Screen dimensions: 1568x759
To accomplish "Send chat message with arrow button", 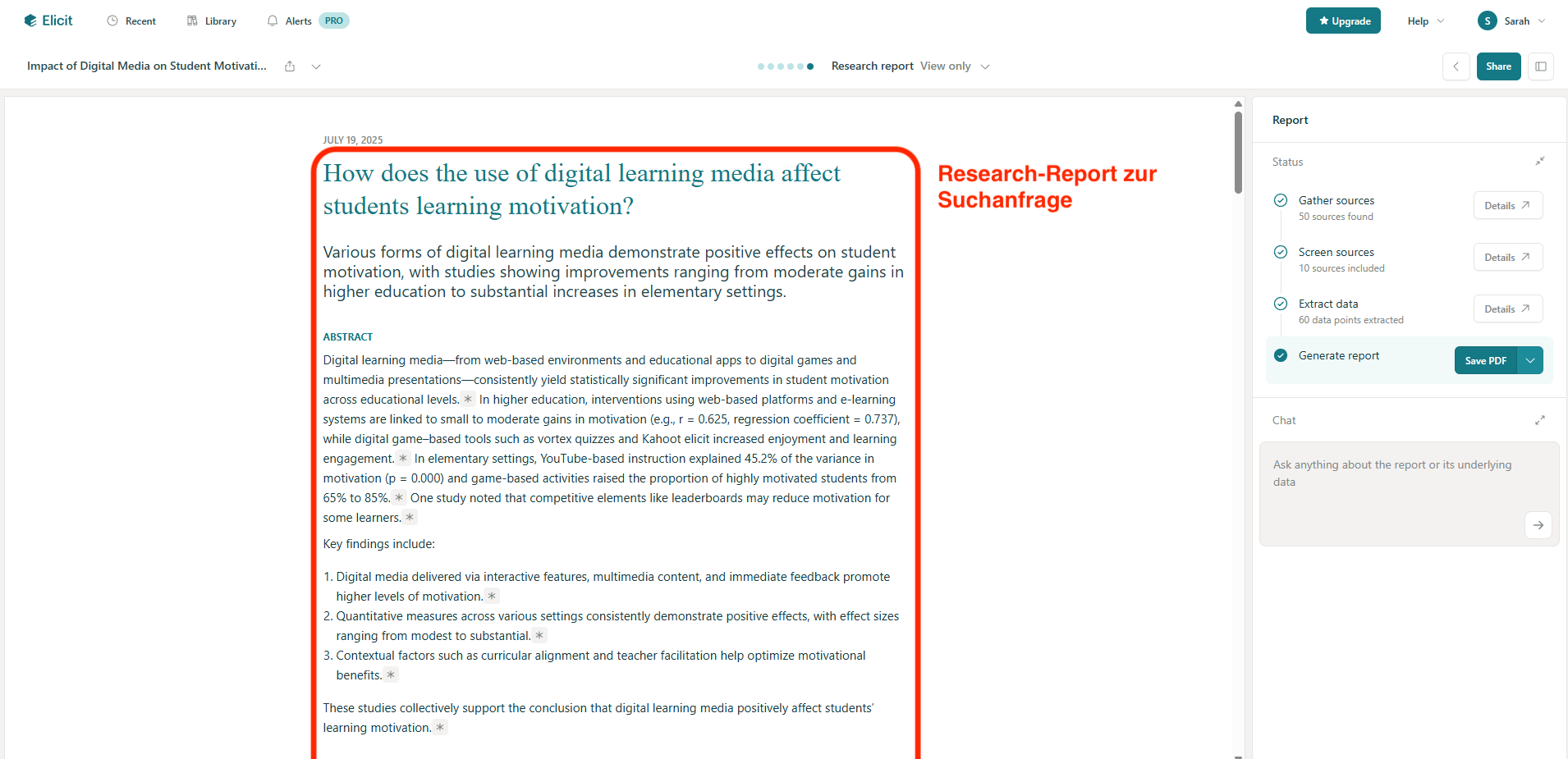I will pyautogui.click(x=1538, y=525).
